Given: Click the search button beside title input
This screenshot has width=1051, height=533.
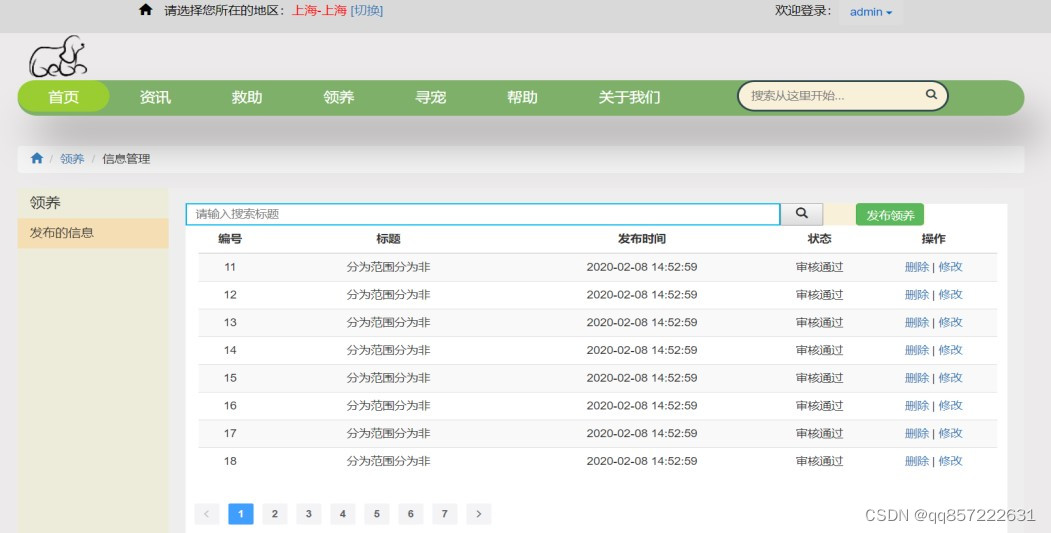Looking at the screenshot, I should [802, 214].
